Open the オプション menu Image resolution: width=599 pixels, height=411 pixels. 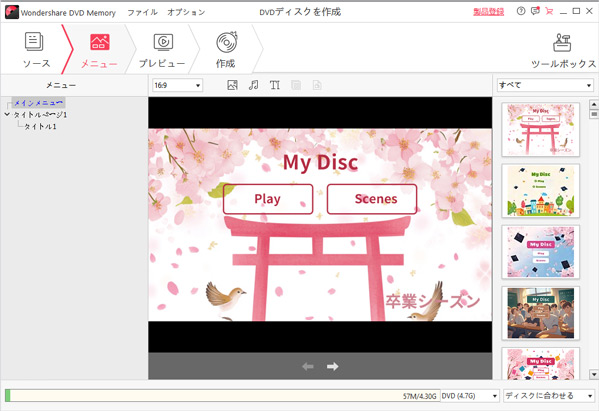(186, 12)
